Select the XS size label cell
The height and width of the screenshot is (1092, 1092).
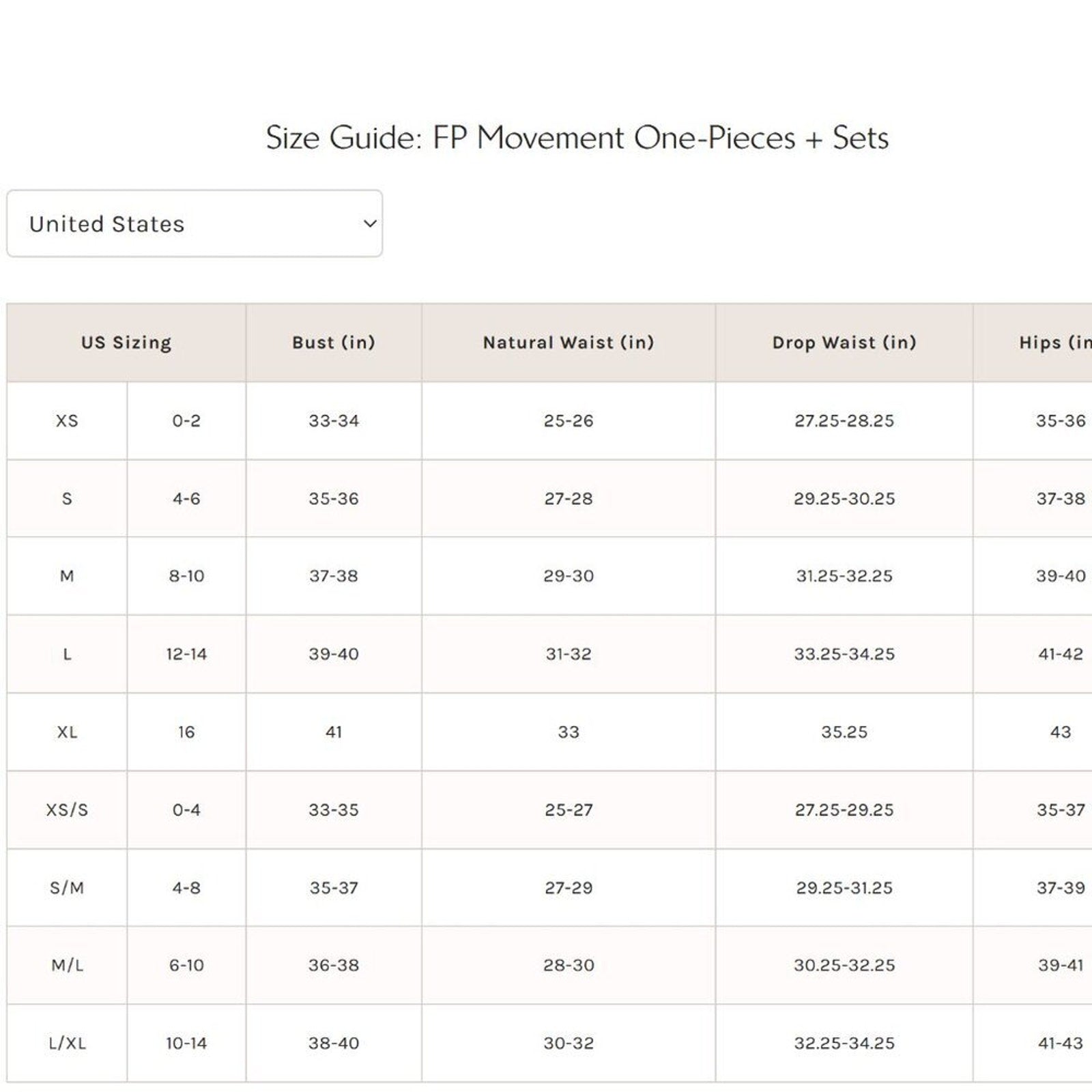pos(67,420)
